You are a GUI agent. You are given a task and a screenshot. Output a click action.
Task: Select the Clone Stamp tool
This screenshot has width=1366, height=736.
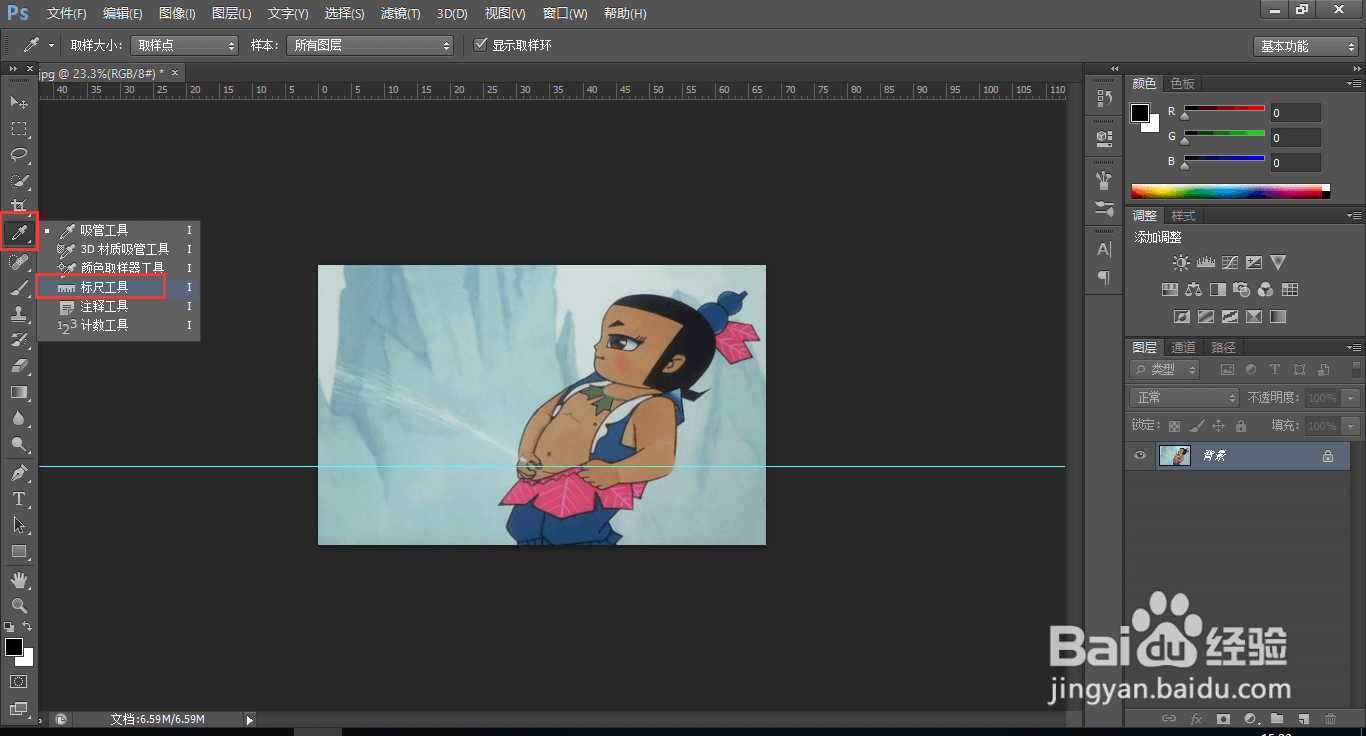tap(19, 314)
